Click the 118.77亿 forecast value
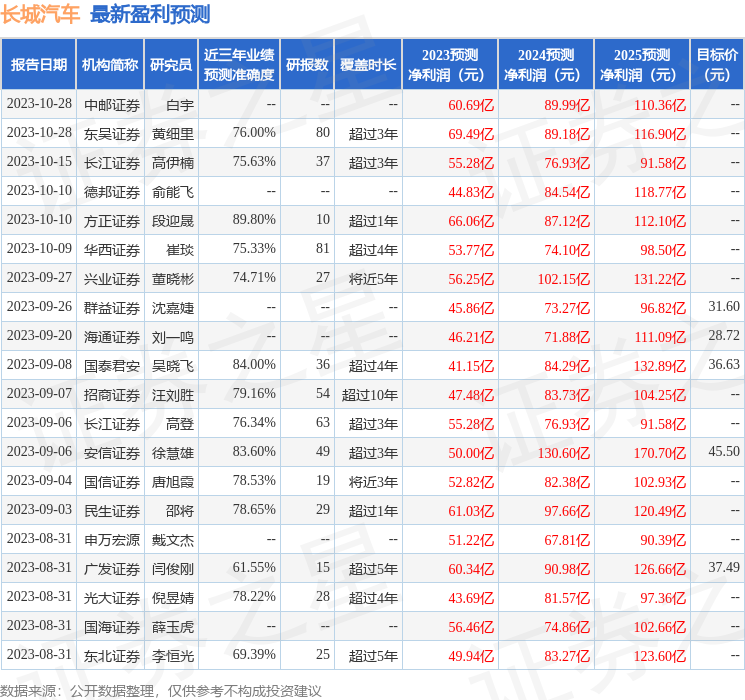Image resolution: width=745 pixels, height=700 pixels. click(x=660, y=192)
